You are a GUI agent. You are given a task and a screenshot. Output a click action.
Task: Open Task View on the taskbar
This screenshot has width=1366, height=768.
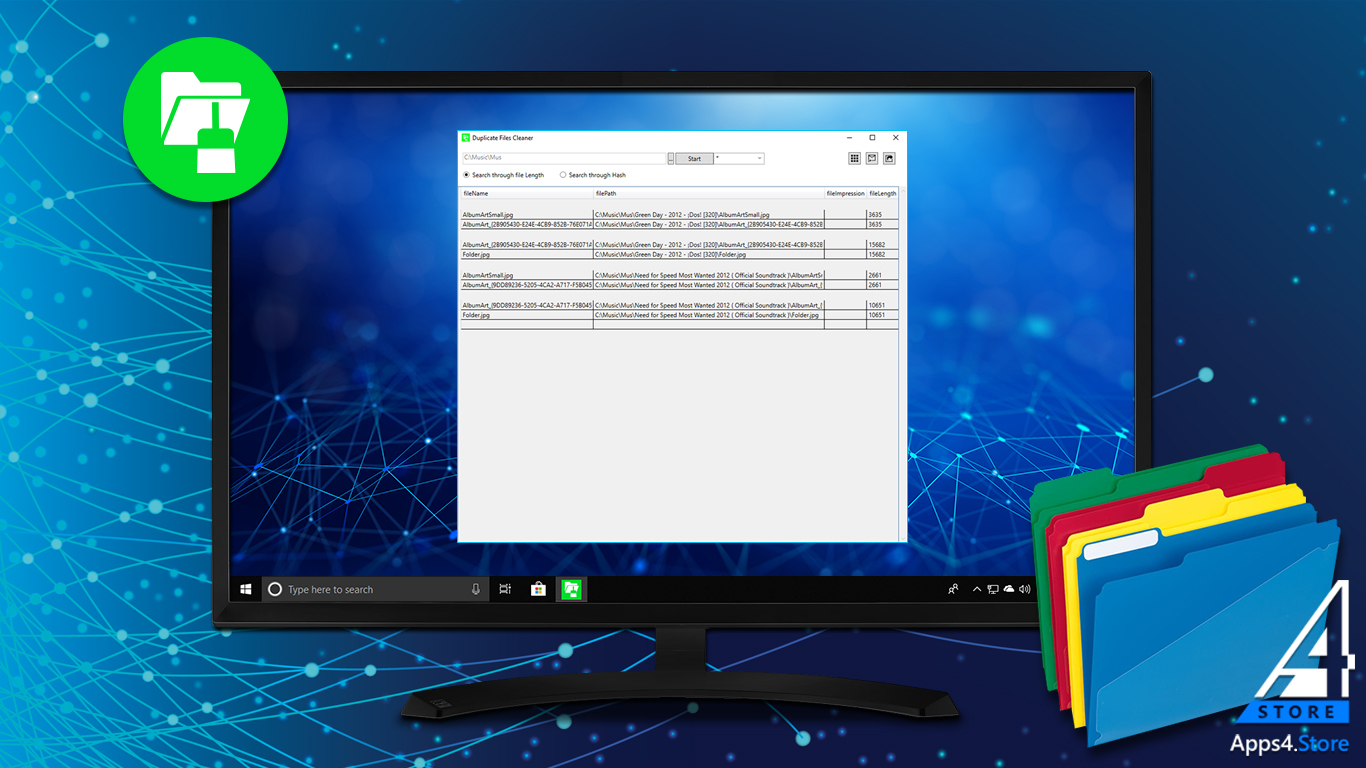click(x=506, y=589)
